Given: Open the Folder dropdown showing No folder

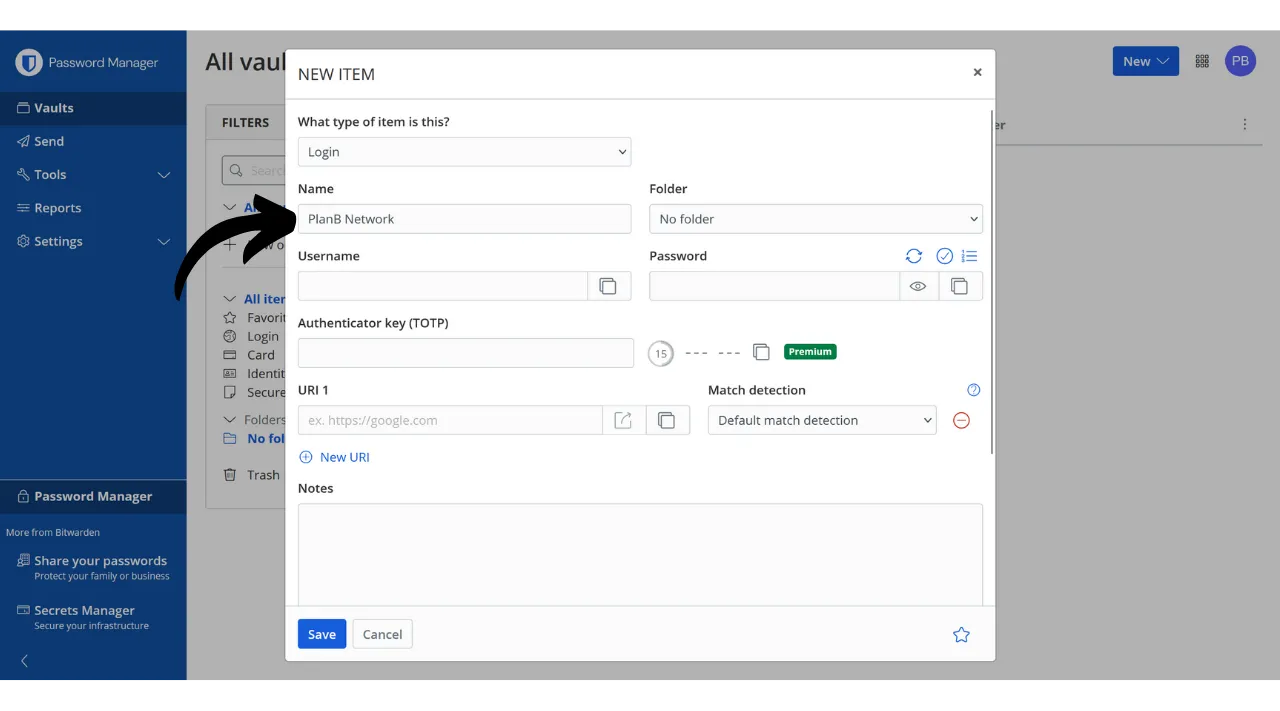Looking at the screenshot, I should click(815, 219).
